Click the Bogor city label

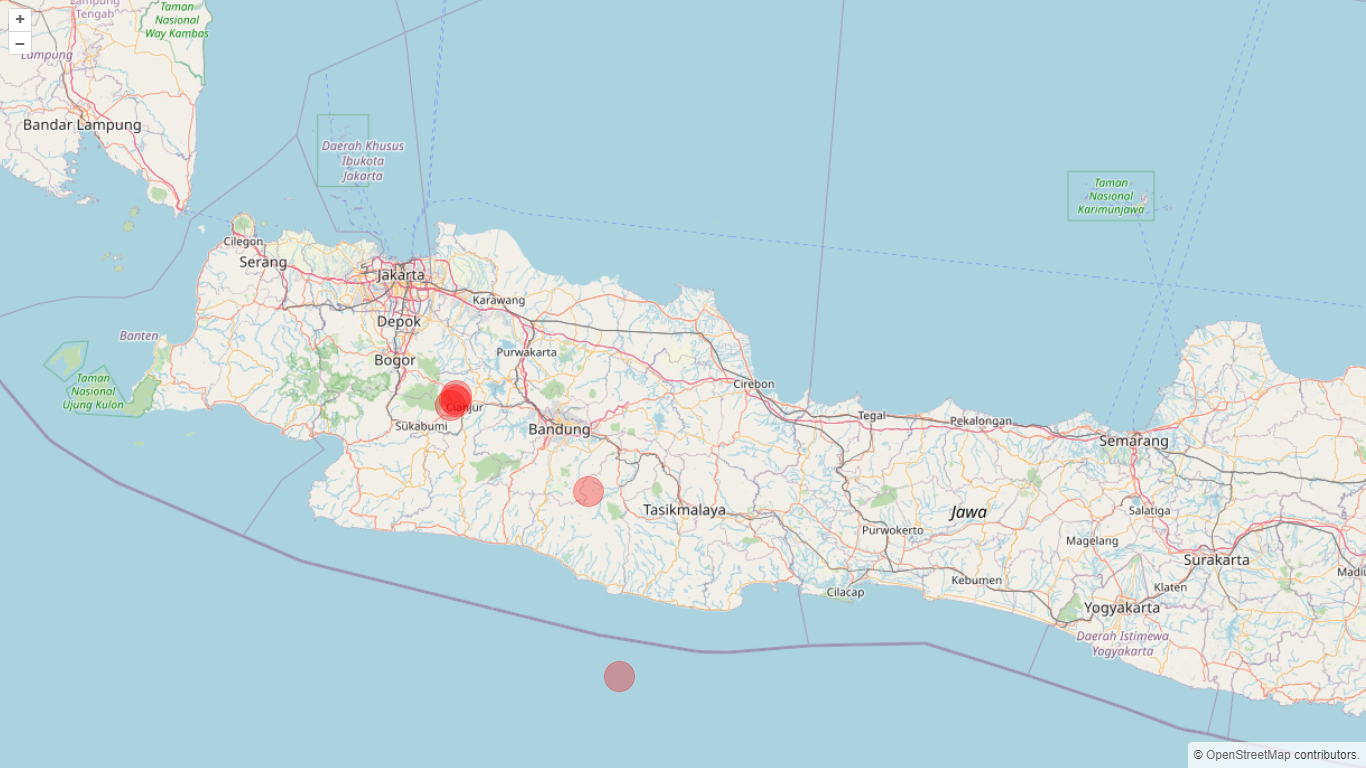pyautogui.click(x=395, y=360)
